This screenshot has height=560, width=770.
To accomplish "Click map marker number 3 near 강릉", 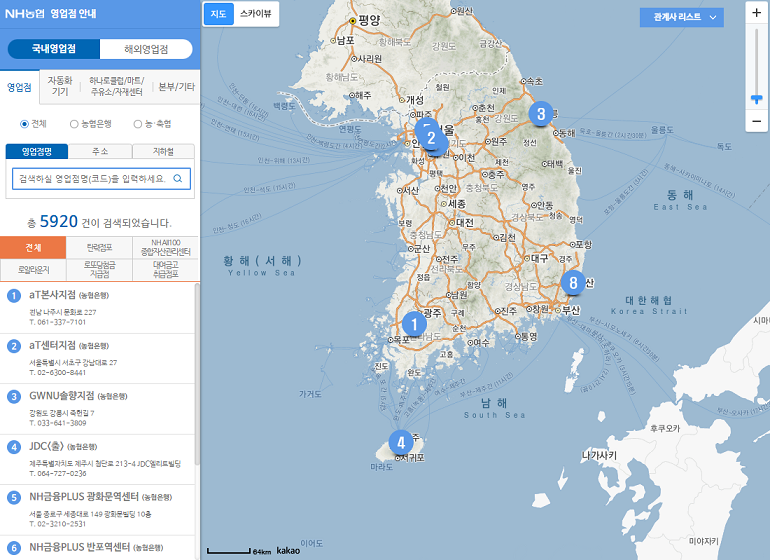I will click(x=541, y=113).
